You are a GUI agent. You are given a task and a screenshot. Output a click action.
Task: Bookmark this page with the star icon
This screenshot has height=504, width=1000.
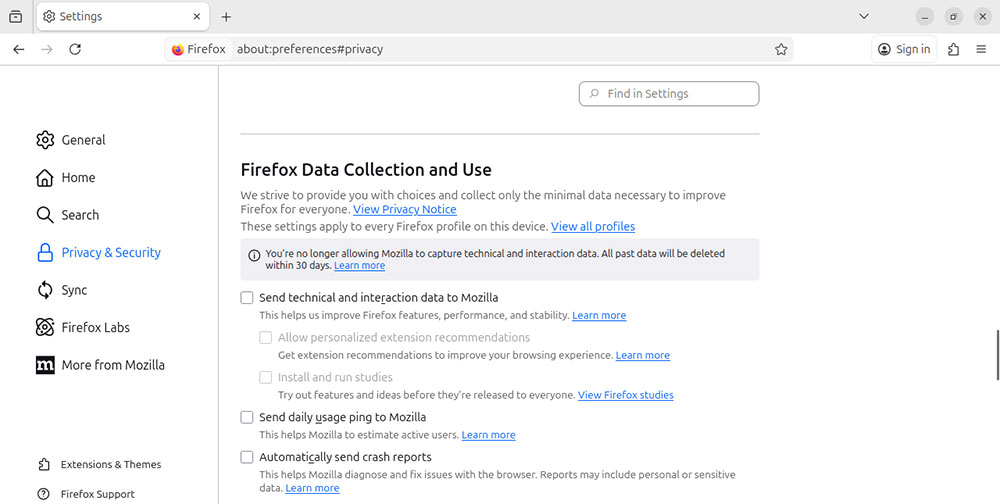coord(781,49)
